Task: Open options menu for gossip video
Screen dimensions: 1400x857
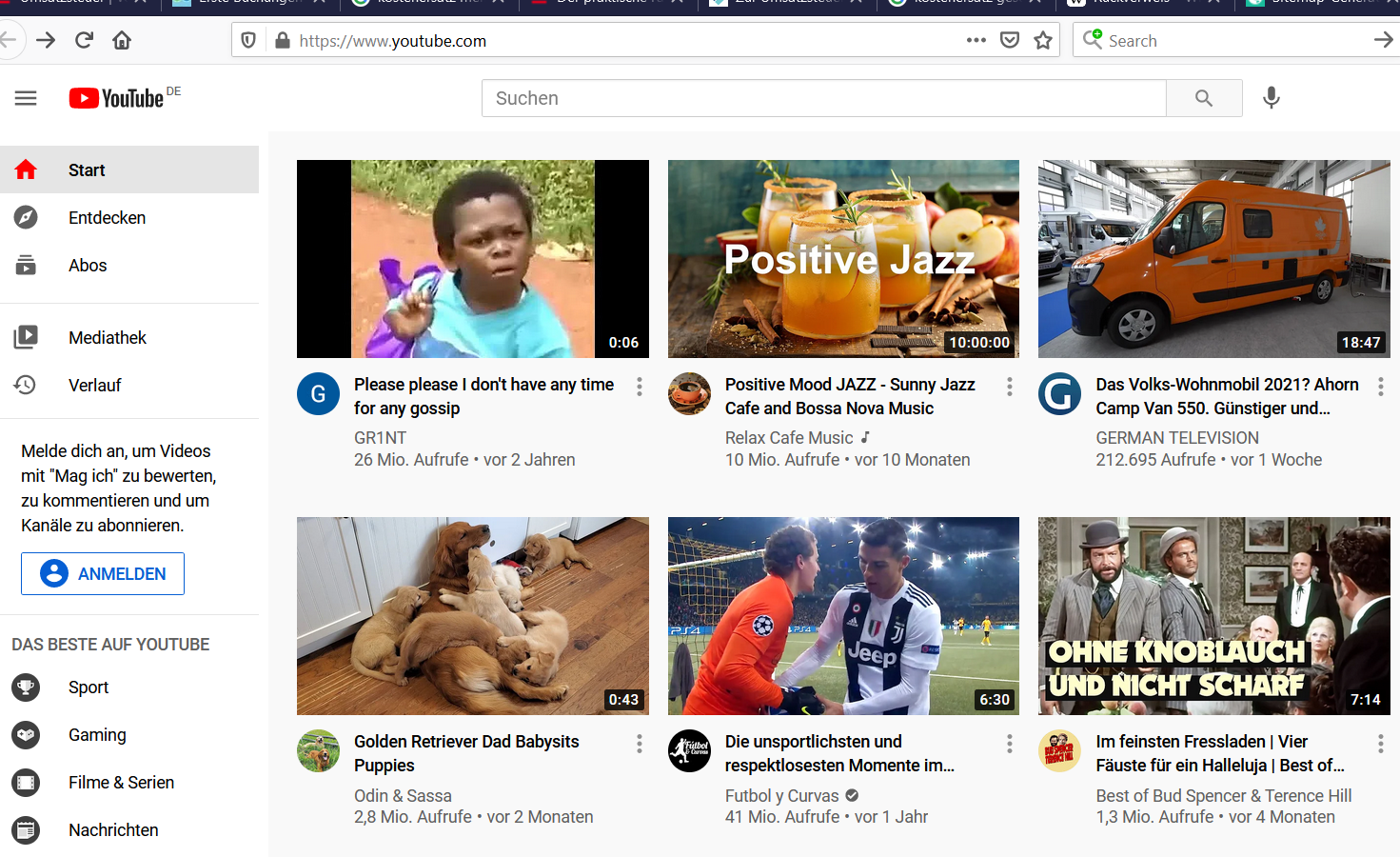Action: [640, 387]
